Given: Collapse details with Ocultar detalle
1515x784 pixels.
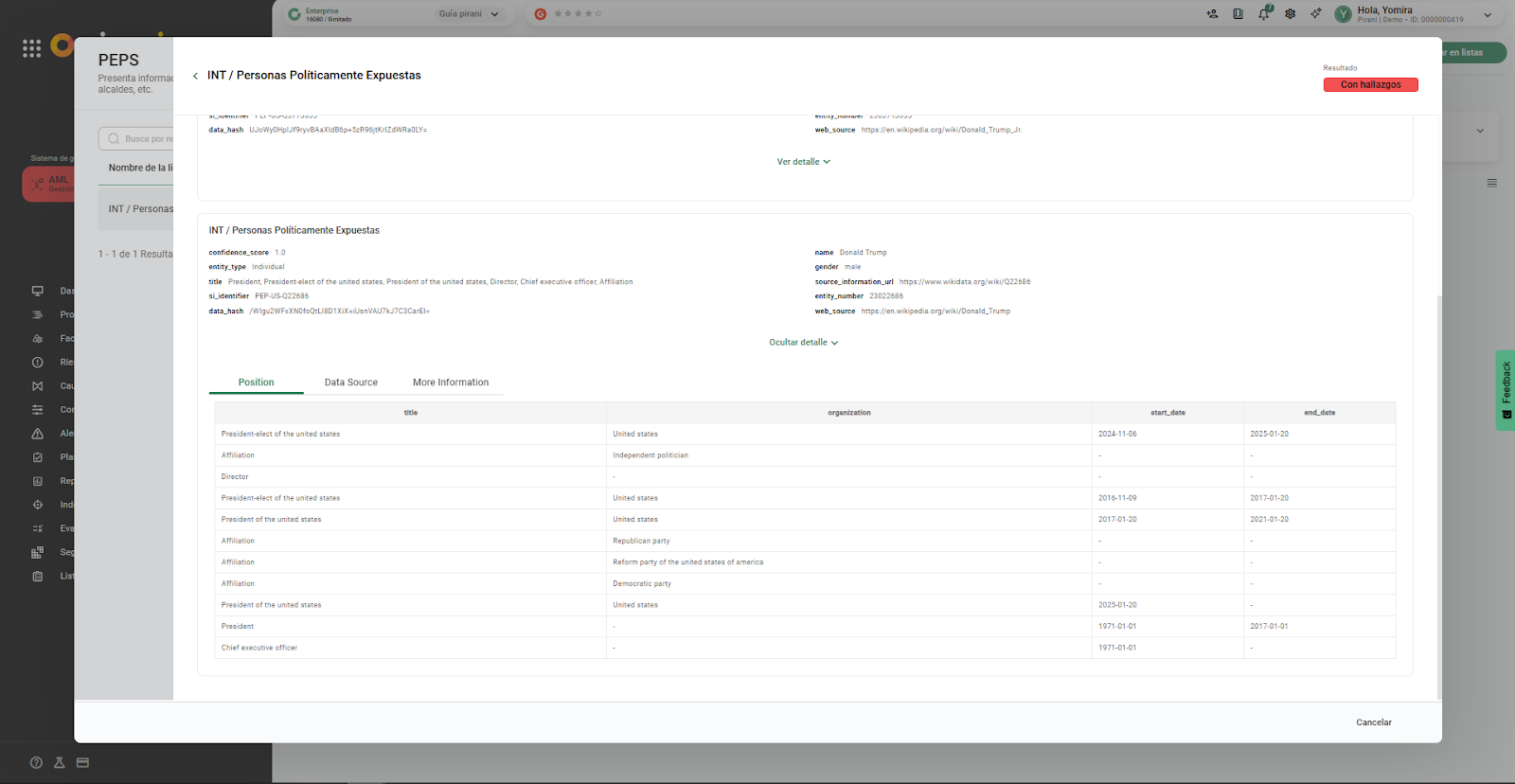Looking at the screenshot, I should coord(803,343).
